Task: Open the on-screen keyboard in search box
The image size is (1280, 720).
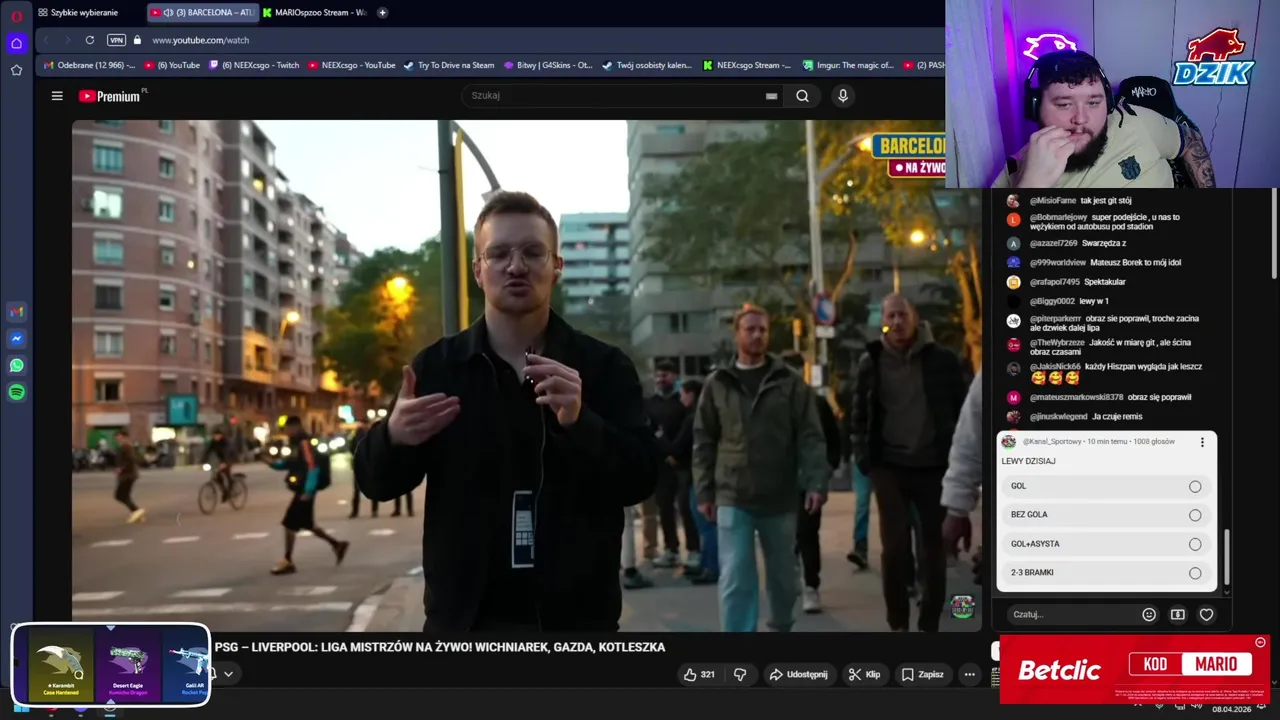Action: coord(771,96)
